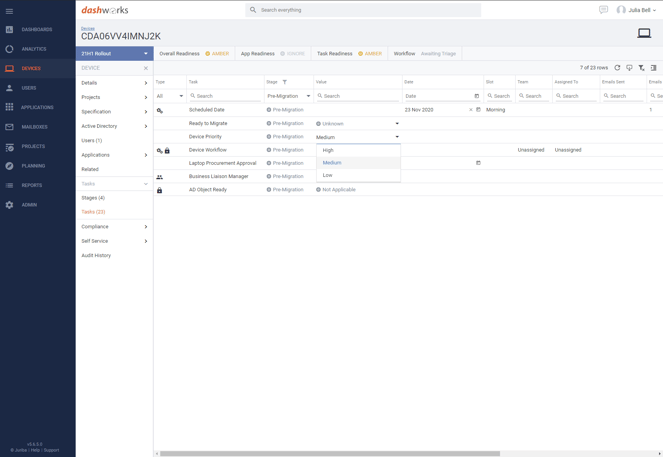
Task: Open the Related item
Action: pyautogui.click(x=90, y=169)
